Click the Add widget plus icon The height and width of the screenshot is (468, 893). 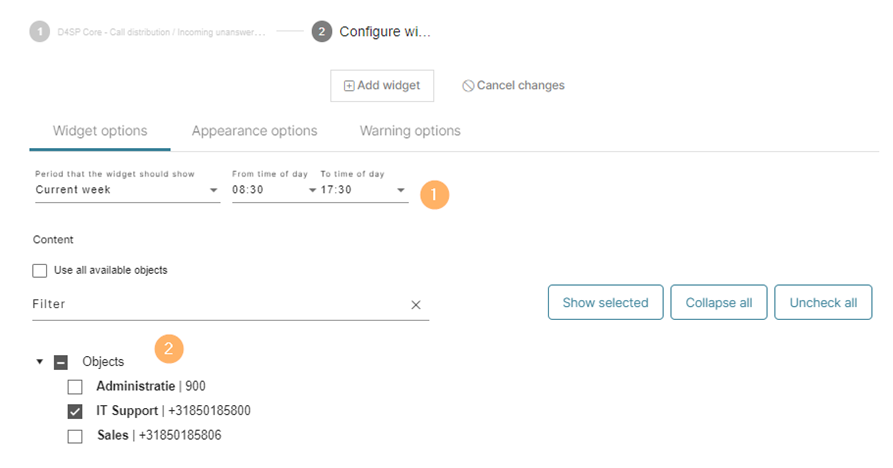[x=349, y=86]
